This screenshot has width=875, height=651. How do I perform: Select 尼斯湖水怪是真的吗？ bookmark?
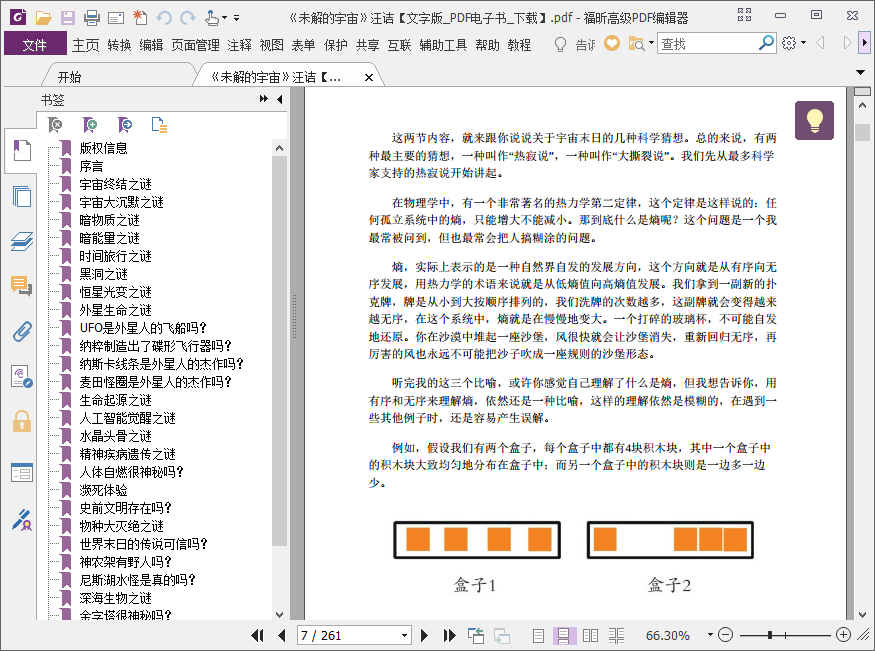[x=137, y=580]
